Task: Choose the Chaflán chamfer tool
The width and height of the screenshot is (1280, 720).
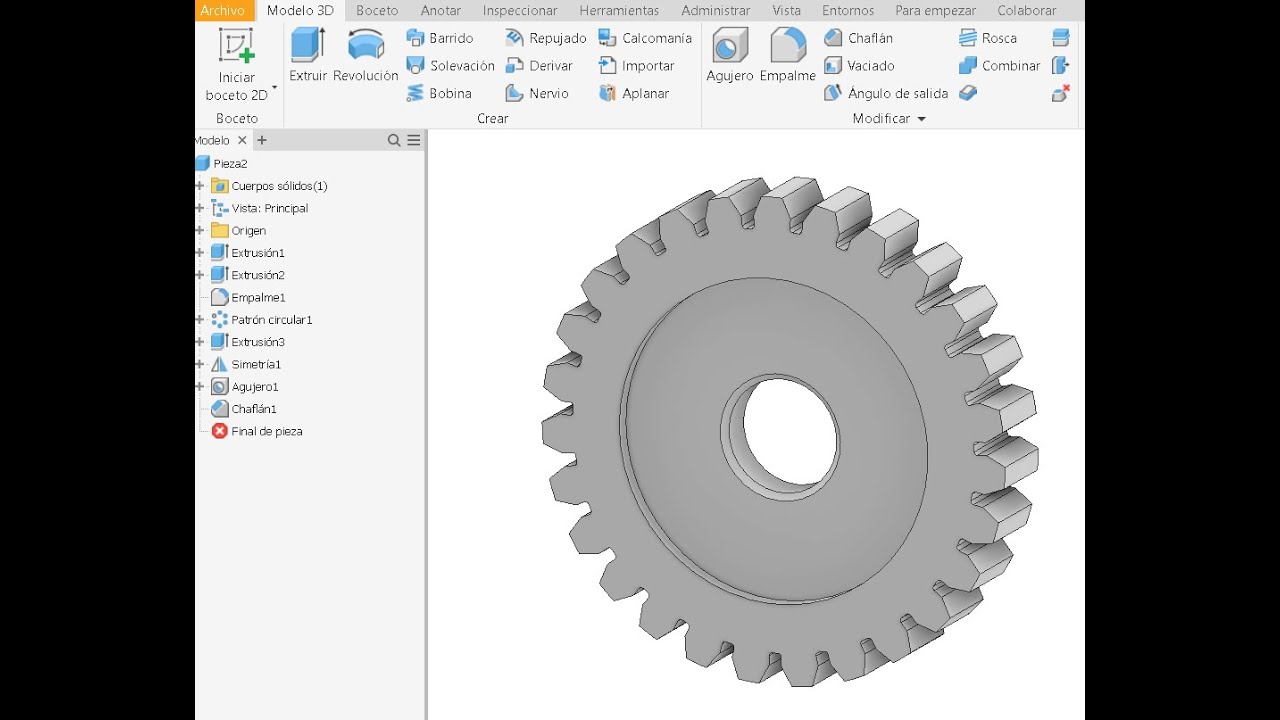Action: (x=859, y=38)
